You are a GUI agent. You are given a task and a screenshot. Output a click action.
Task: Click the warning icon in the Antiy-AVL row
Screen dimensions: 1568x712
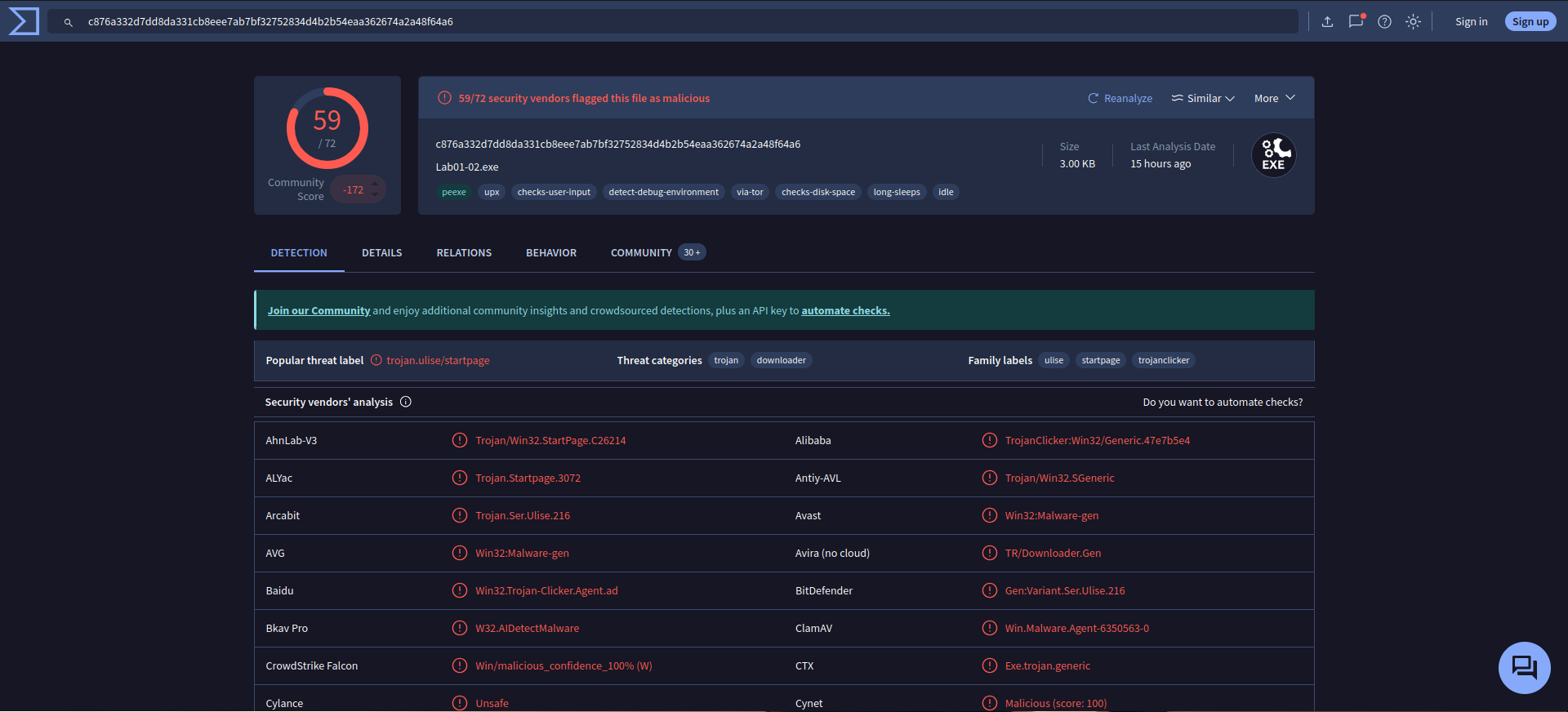coord(990,478)
